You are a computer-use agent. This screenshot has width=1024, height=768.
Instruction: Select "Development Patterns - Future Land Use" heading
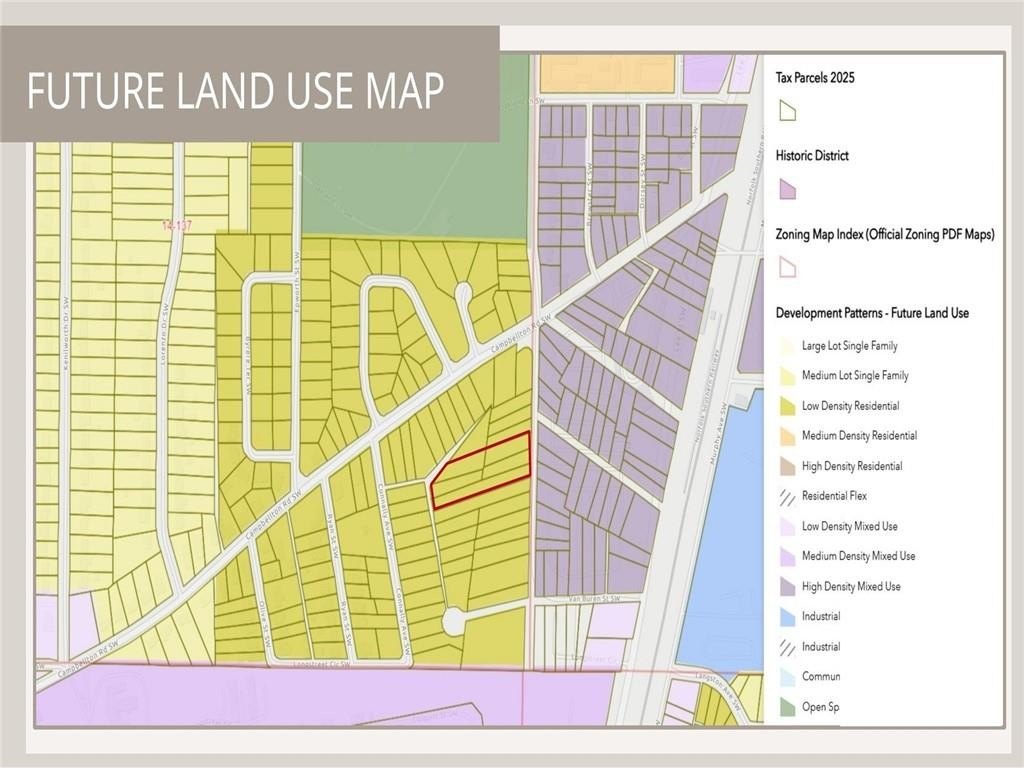click(872, 313)
